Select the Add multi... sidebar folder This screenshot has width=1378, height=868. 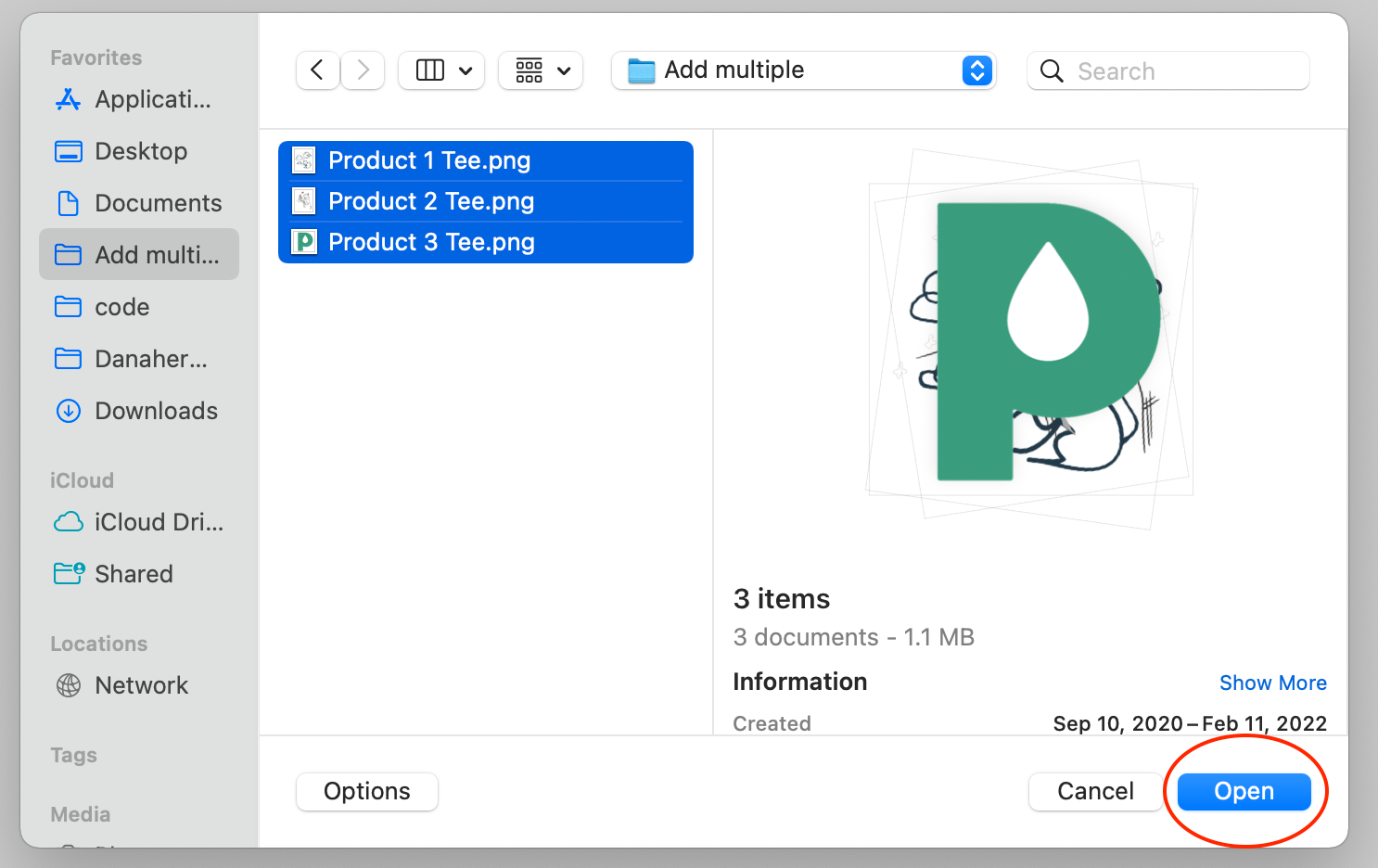coord(139,255)
